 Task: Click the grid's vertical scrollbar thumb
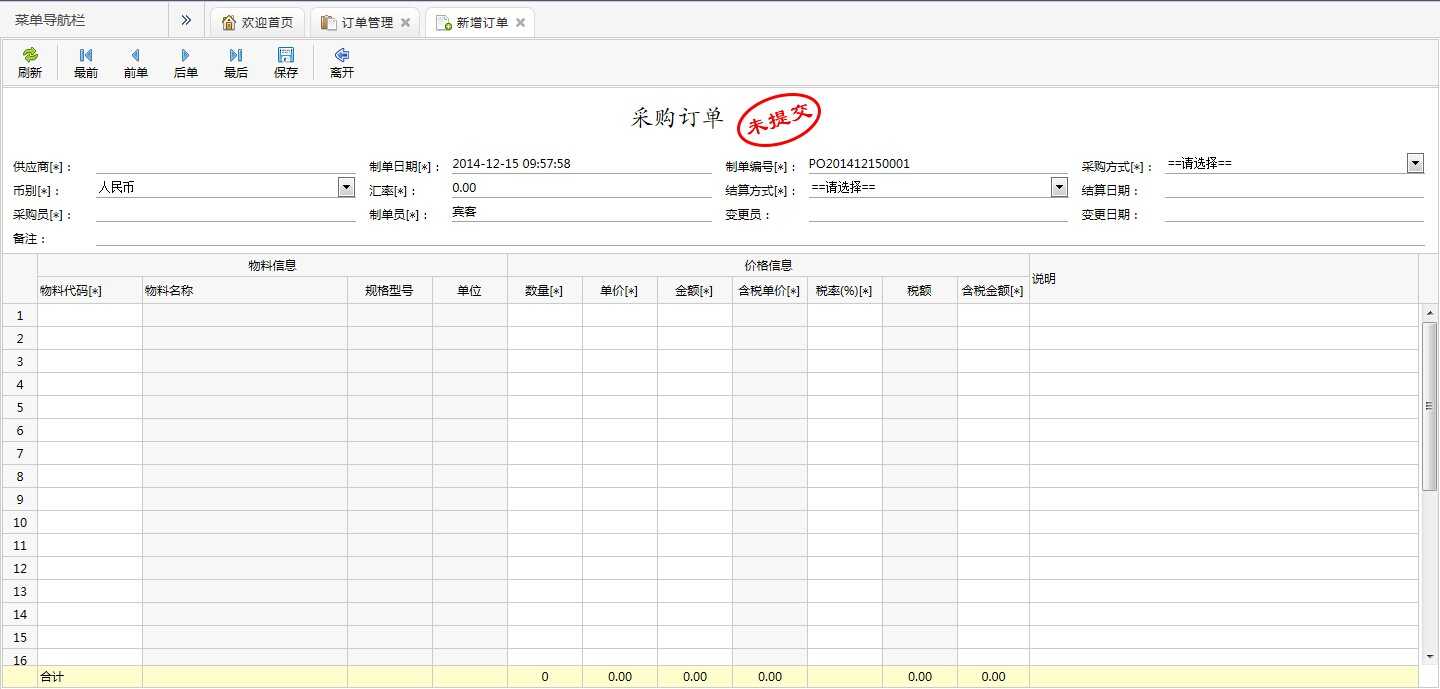[1430, 405]
